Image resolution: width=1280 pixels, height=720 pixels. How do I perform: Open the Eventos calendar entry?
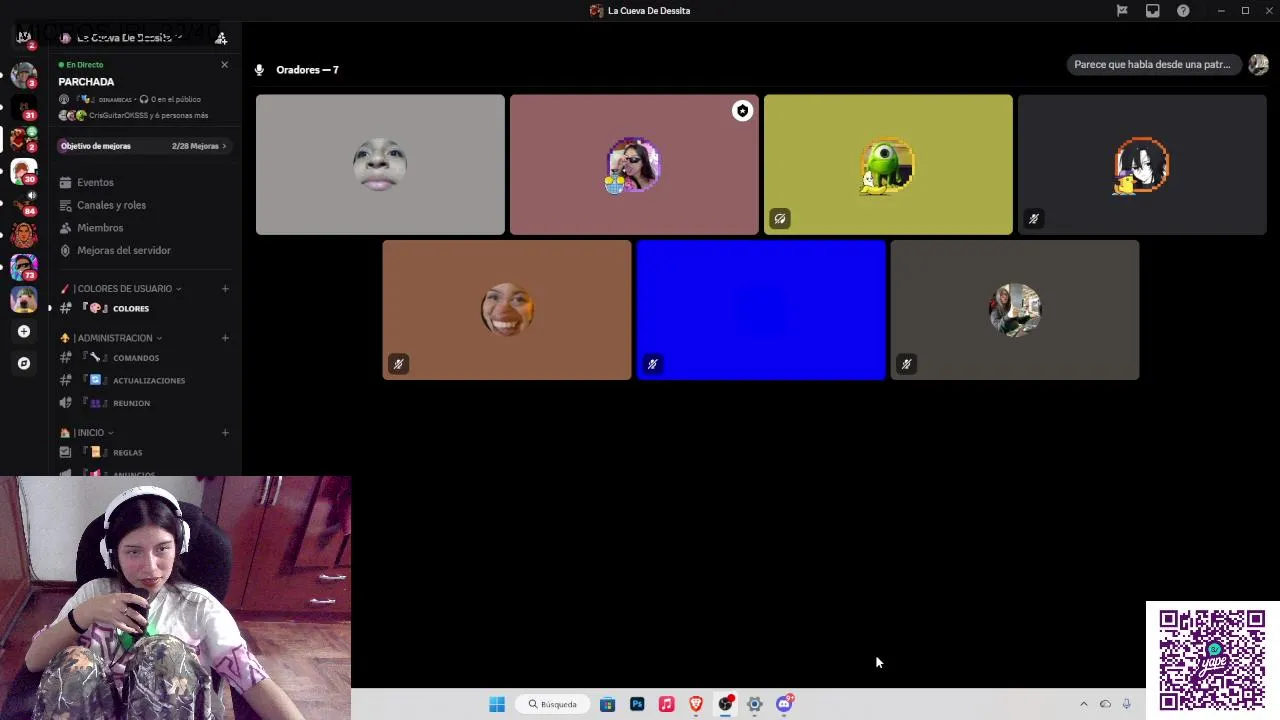(x=144, y=182)
